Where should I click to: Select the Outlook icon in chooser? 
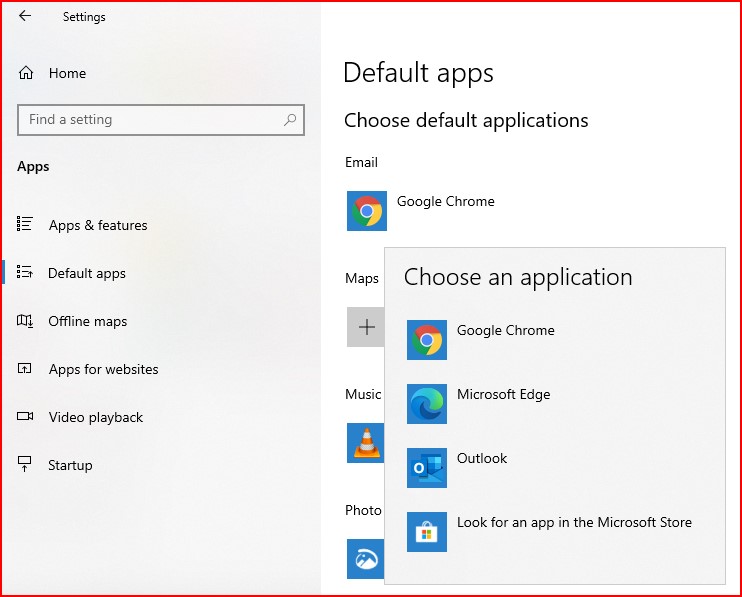pos(427,468)
